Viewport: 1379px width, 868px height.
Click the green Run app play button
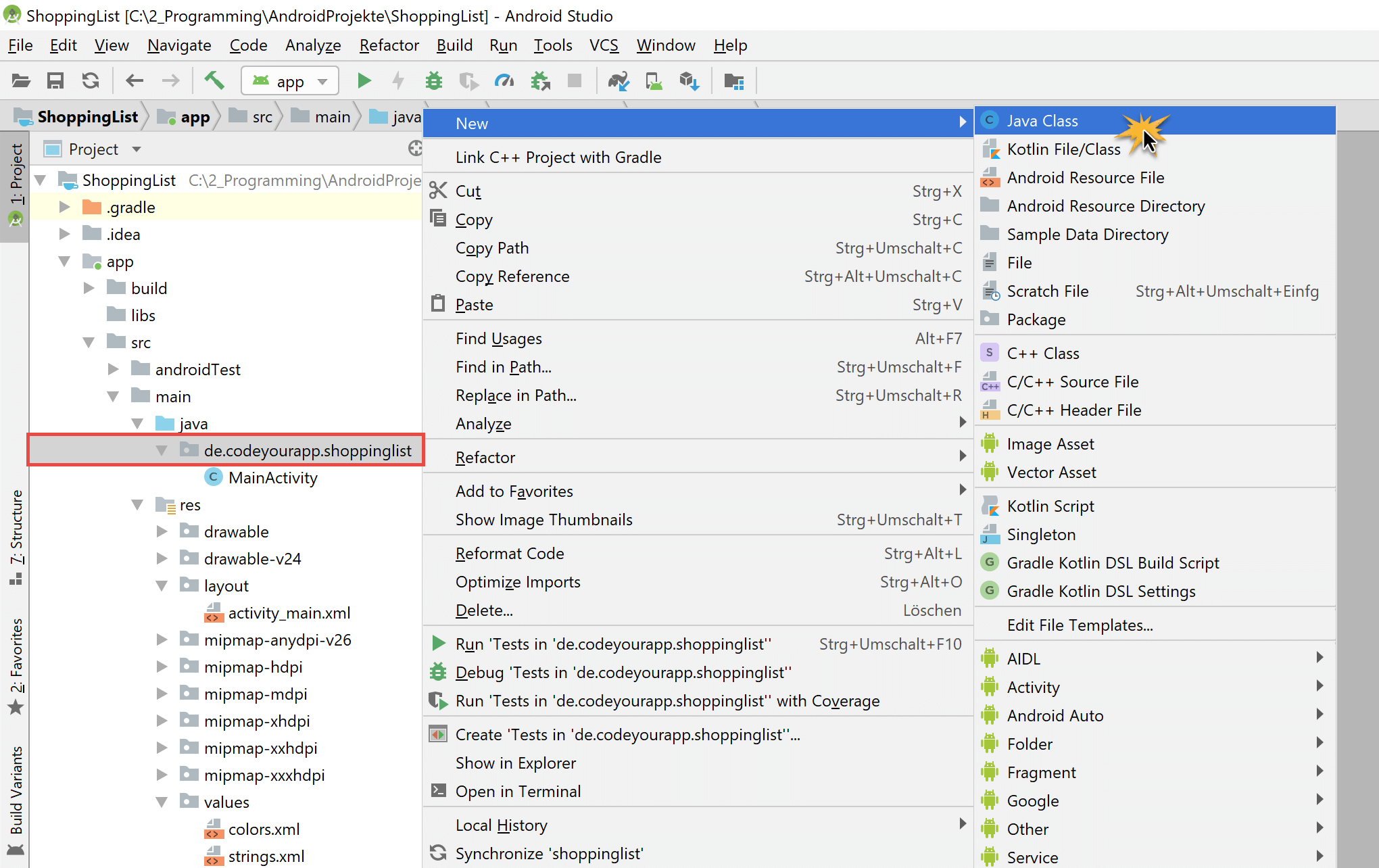click(x=364, y=81)
